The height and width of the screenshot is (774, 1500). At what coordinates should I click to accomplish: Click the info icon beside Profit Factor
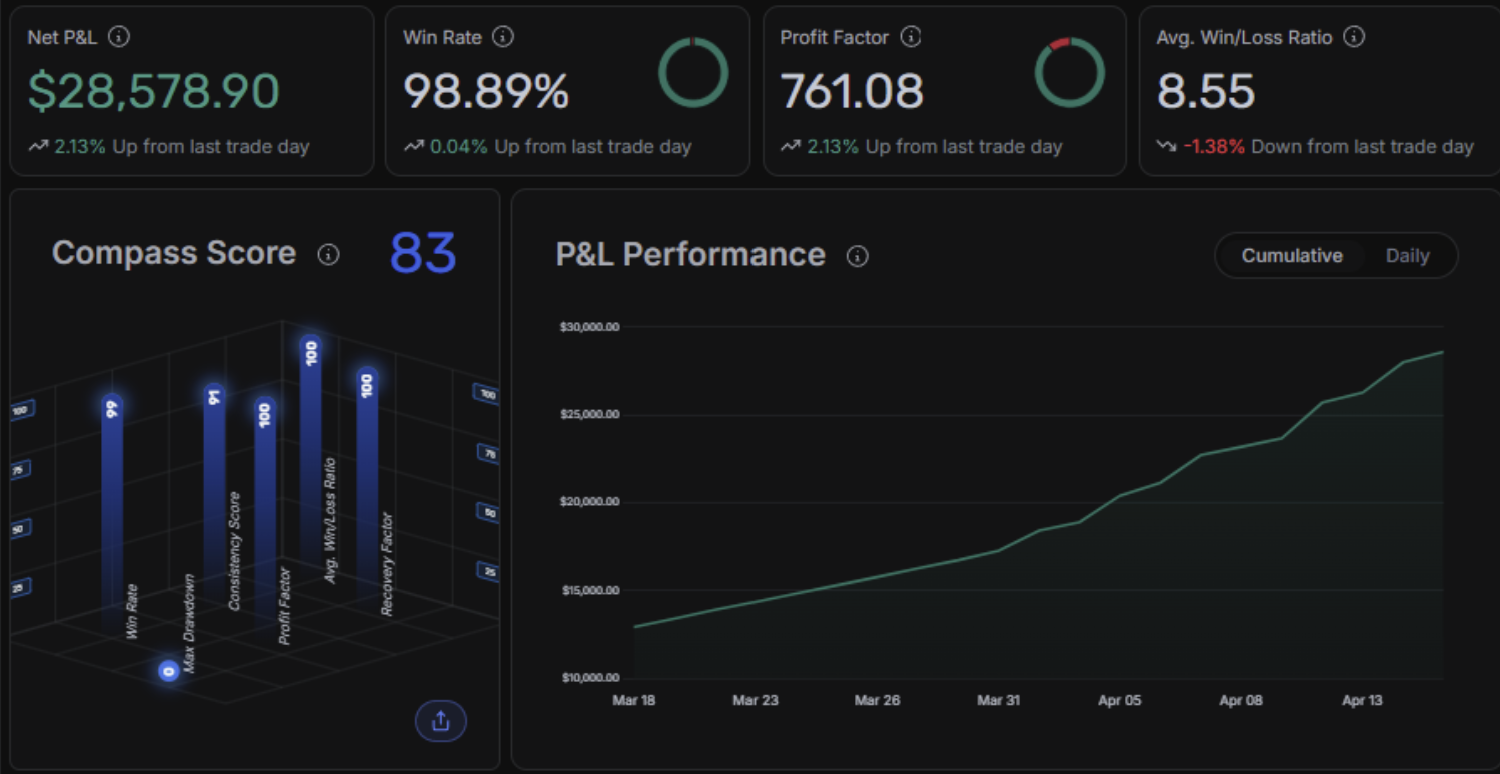click(910, 37)
